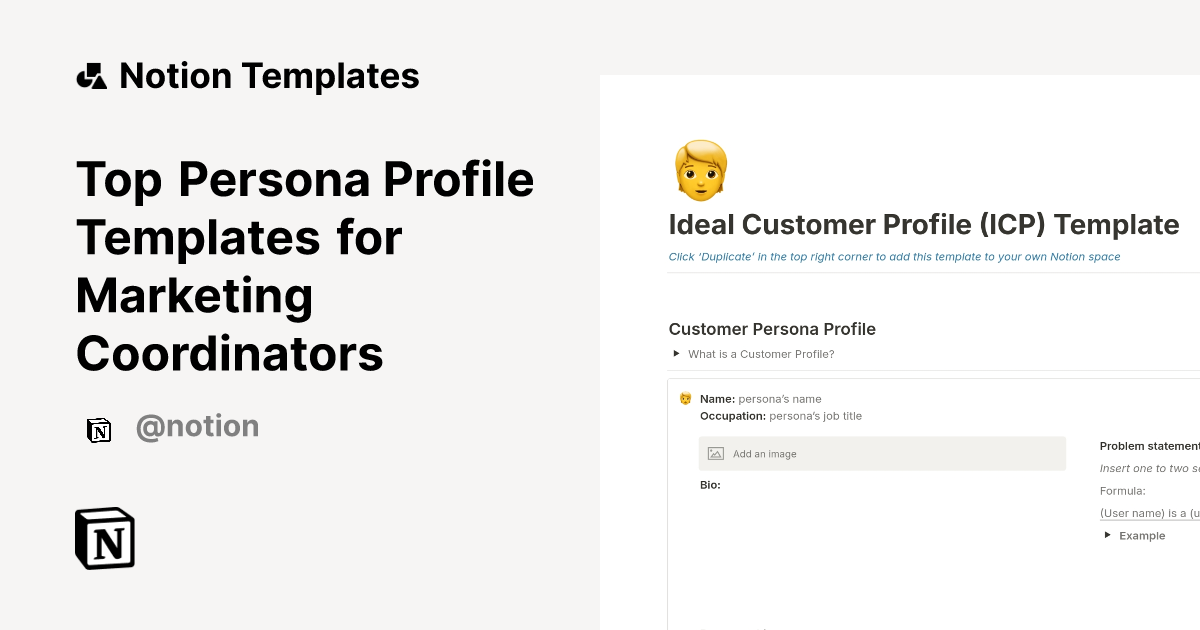Click the large Notion N logo

(x=104, y=538)
